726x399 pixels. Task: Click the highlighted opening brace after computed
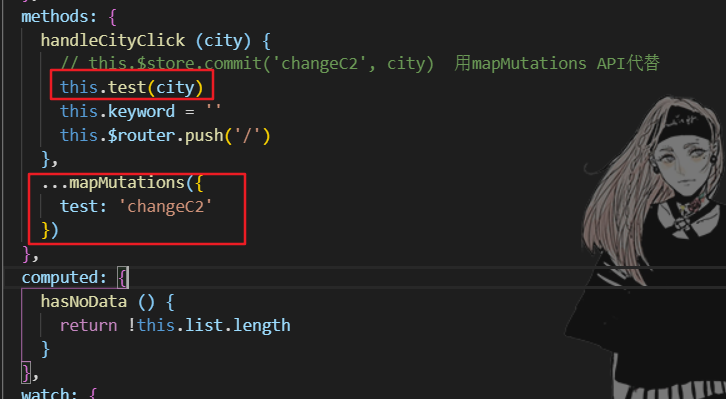pos(122,278)
